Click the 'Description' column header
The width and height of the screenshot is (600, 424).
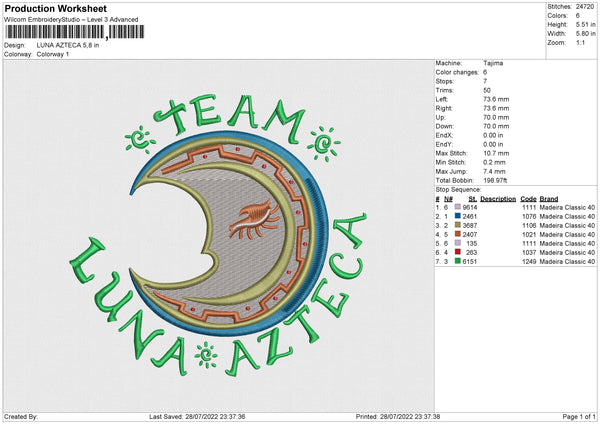(x=498, y=199)
